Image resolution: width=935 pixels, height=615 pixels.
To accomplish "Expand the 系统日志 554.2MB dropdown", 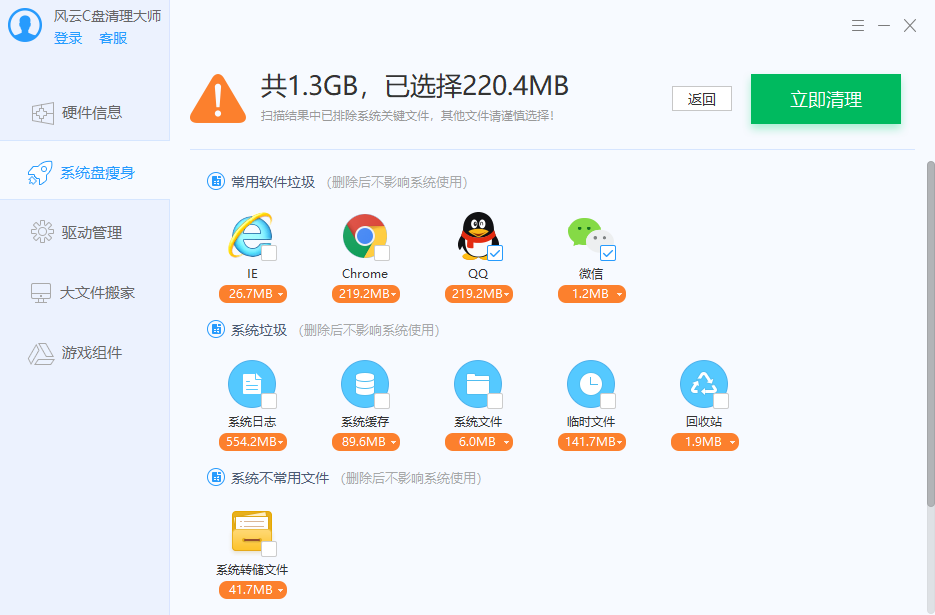I will 253,442.
